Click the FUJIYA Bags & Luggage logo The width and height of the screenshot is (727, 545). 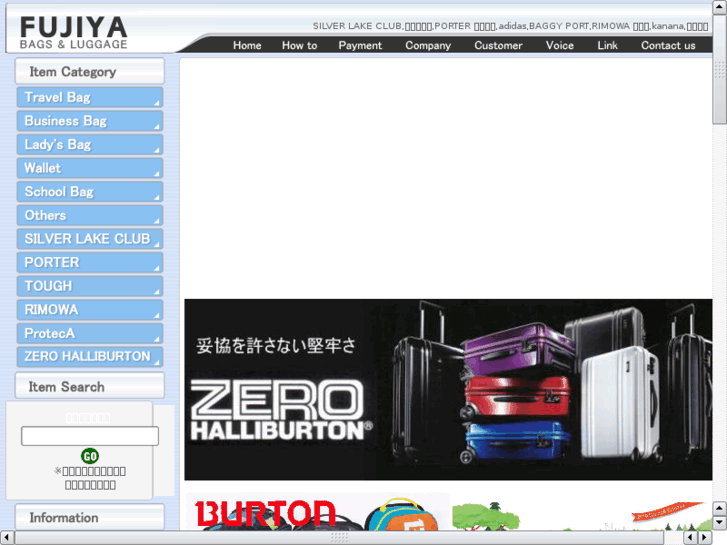(x=73, y=33)
